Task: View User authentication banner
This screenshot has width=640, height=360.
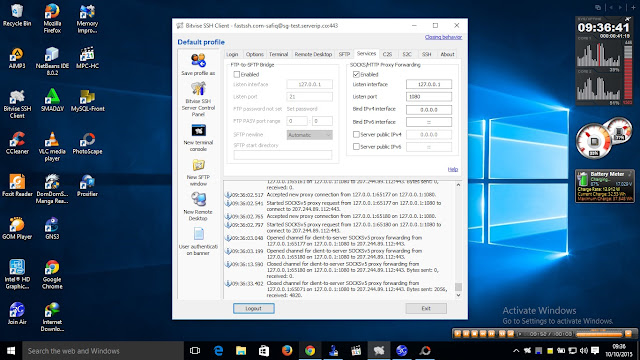Action: [x=198, y=242]
